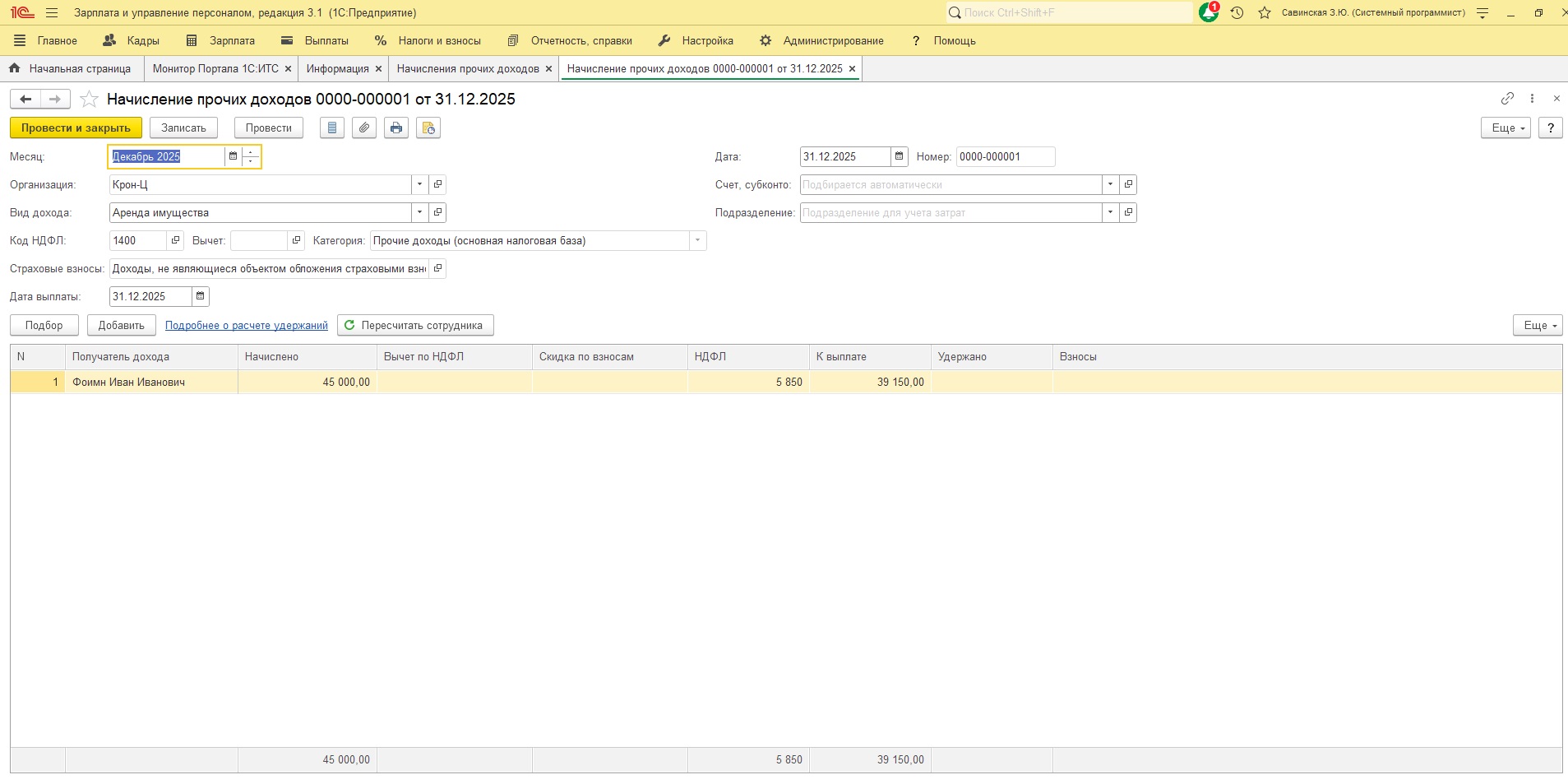Screen dimensions: 1568x784
Task: Open the hamburger main menu icon
Action: point(52,13)
